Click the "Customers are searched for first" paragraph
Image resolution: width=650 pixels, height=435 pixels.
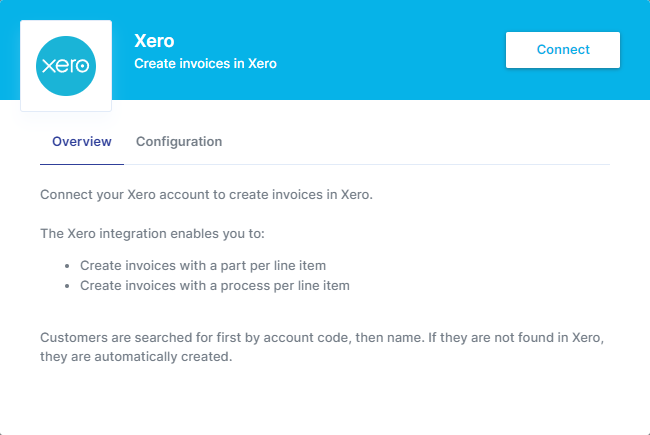(322, 347)
